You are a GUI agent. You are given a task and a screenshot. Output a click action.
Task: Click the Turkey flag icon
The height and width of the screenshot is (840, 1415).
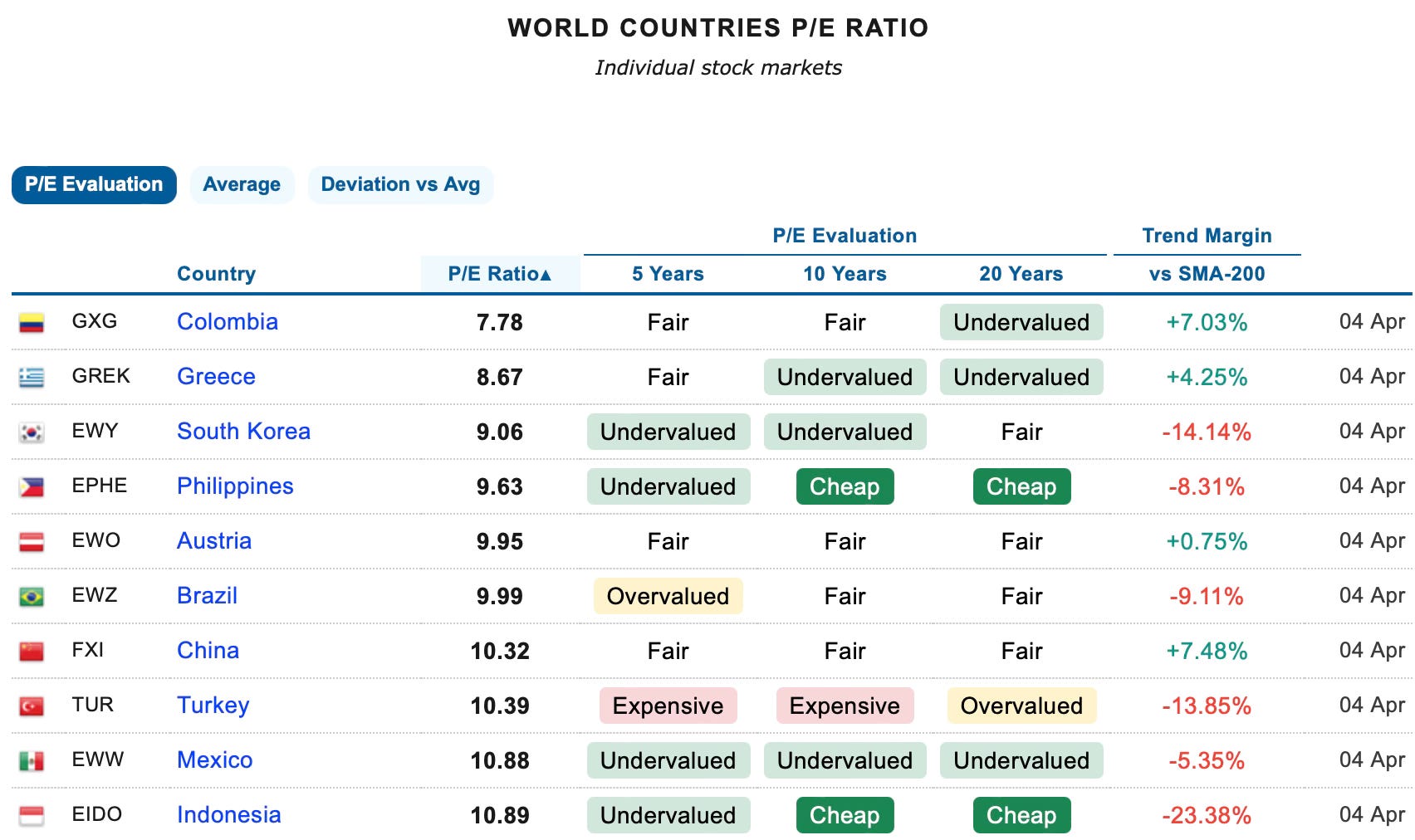coord(32,706)
